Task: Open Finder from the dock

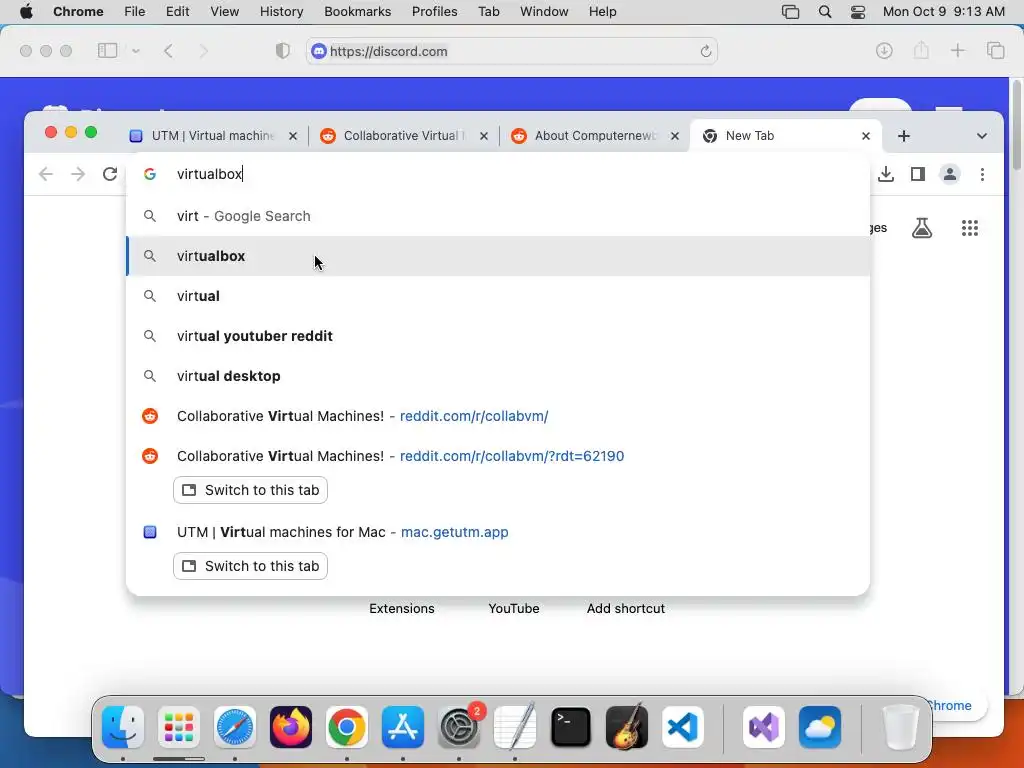Action: [x=123, y=727]
